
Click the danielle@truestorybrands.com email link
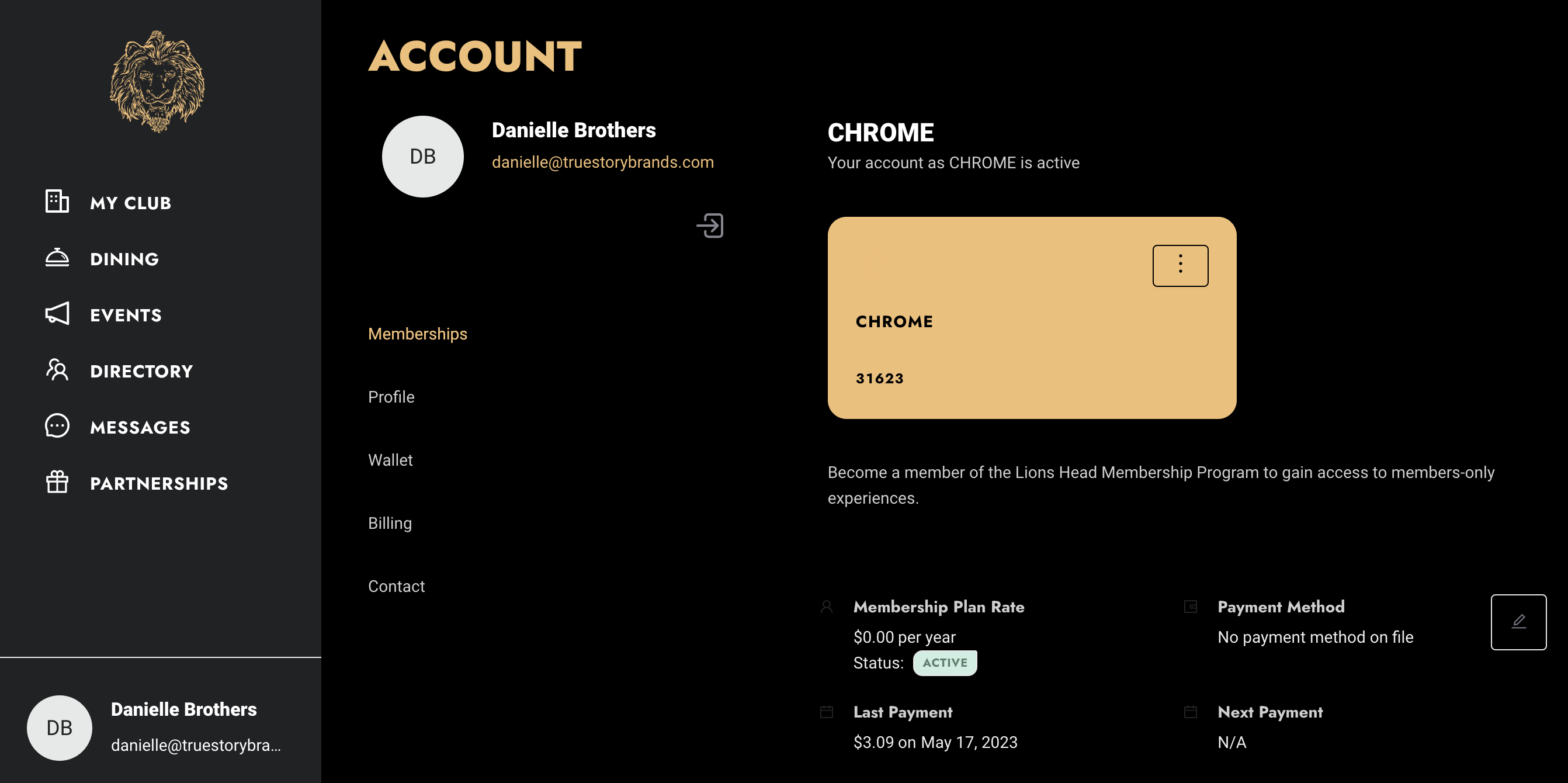tap(603, 162)
